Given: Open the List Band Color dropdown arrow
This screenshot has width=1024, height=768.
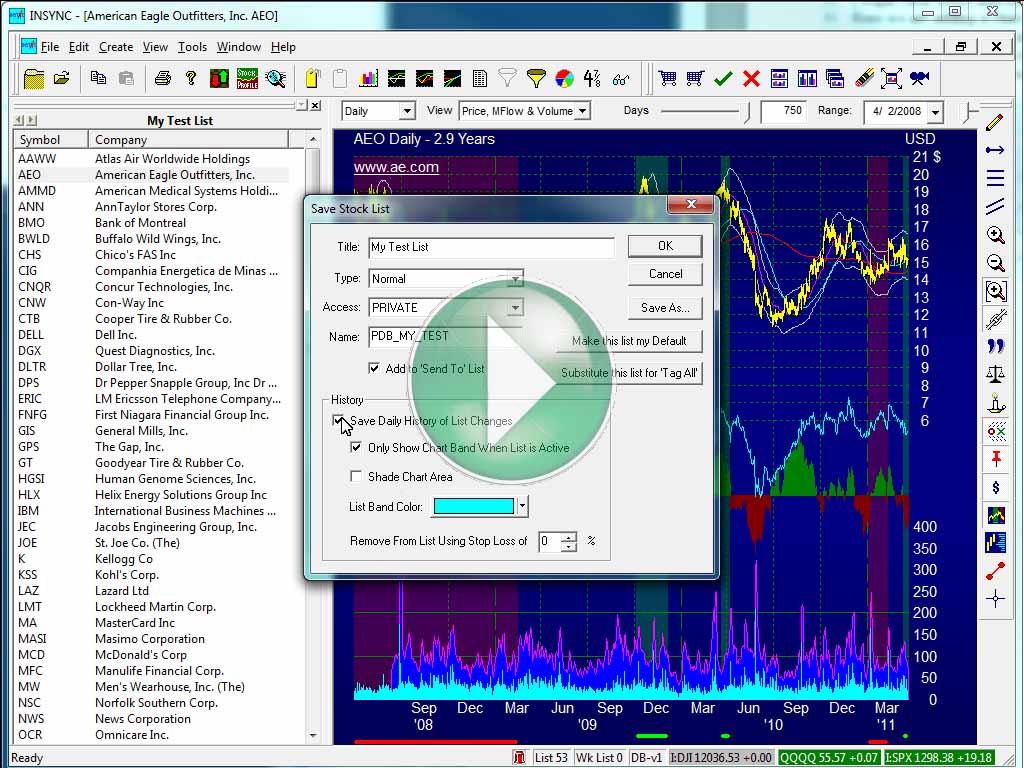Looking at the screenshot, I should point(522,506).
